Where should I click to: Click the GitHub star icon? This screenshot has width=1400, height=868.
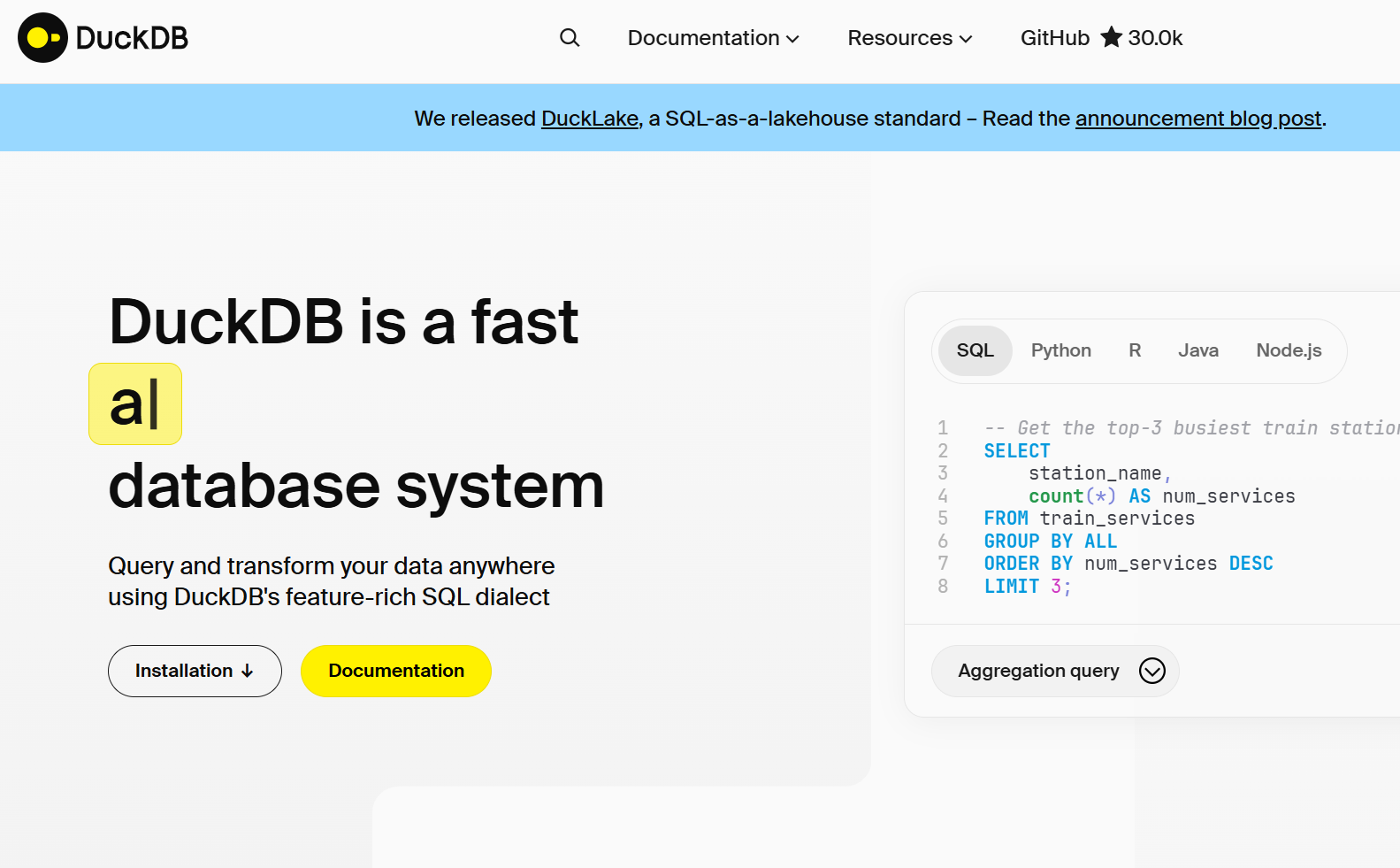1111,37
